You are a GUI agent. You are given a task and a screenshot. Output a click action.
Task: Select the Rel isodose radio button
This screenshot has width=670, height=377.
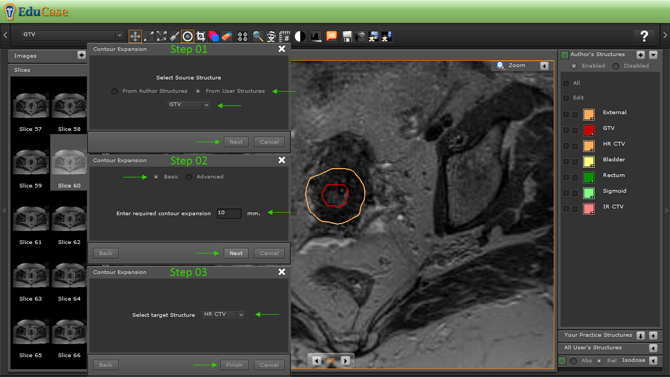[599, 361]
